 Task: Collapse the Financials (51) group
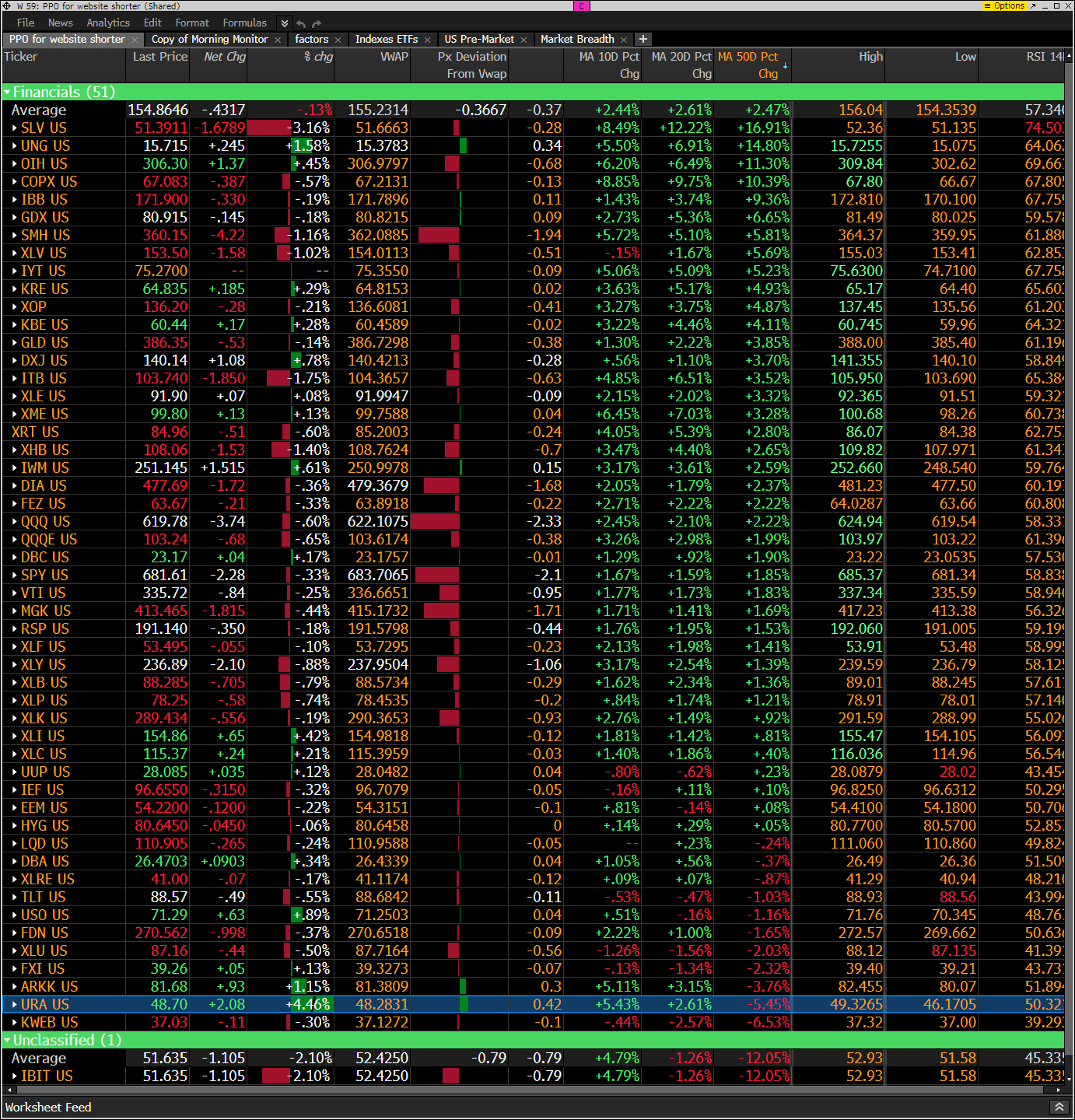(x=8, y=93)
